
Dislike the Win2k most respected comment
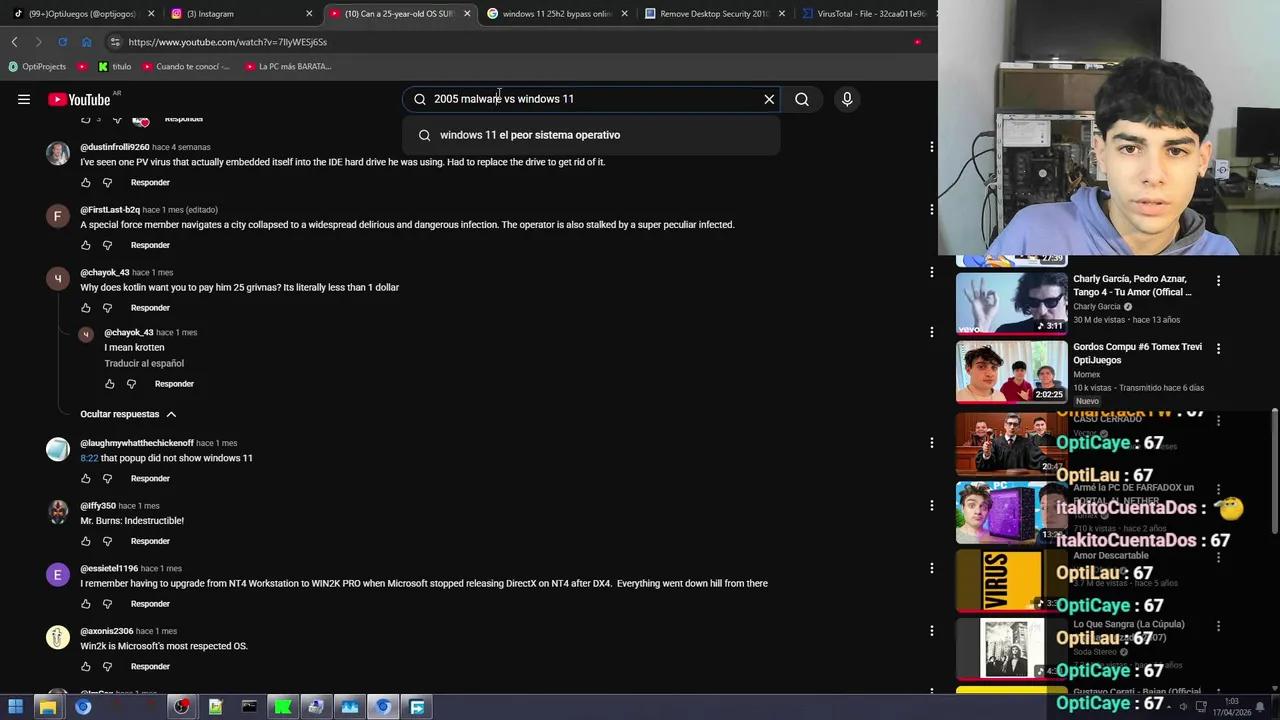coord(108,667)
